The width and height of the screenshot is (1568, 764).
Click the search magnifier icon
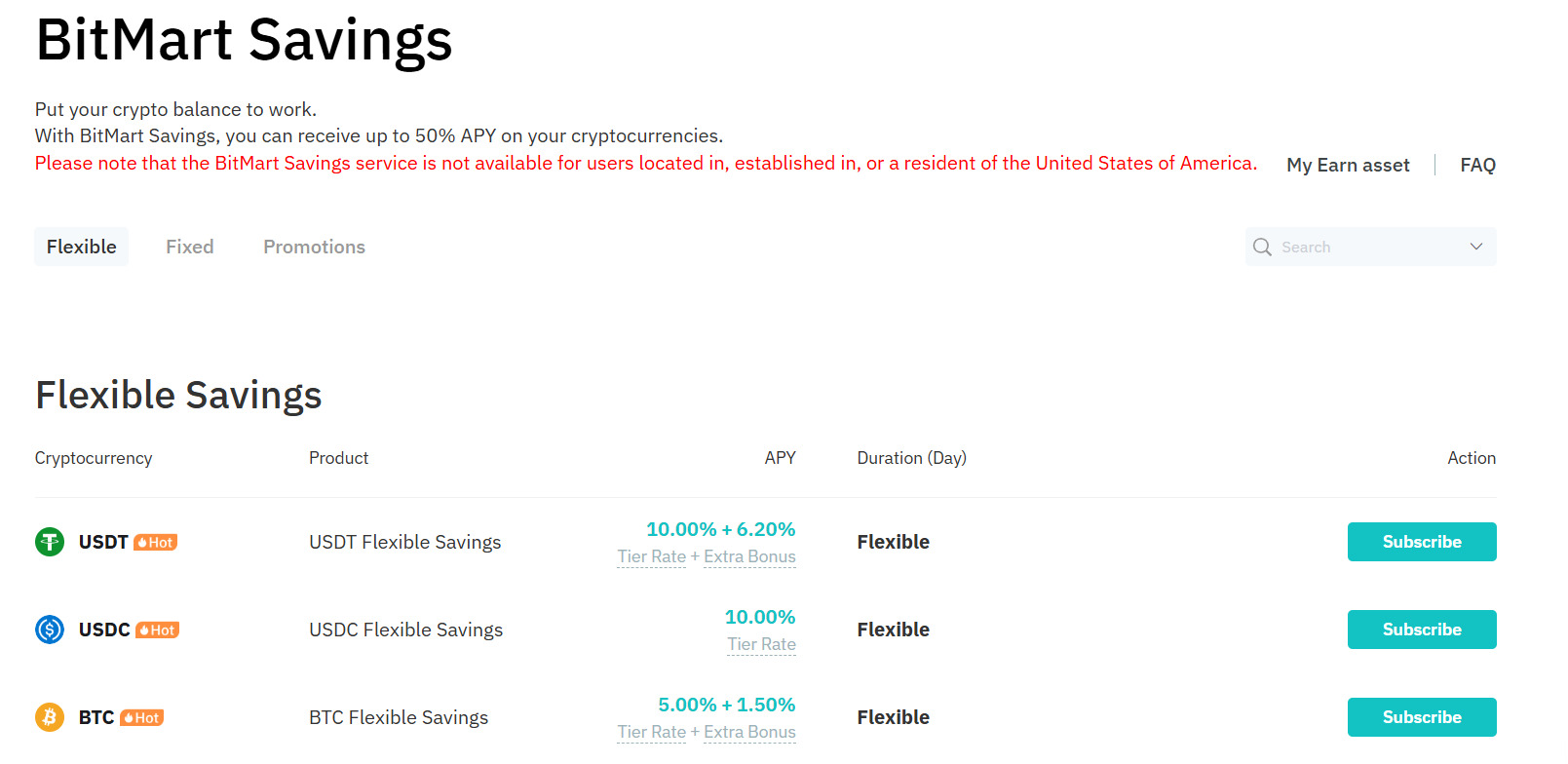tap(1262, 247)
